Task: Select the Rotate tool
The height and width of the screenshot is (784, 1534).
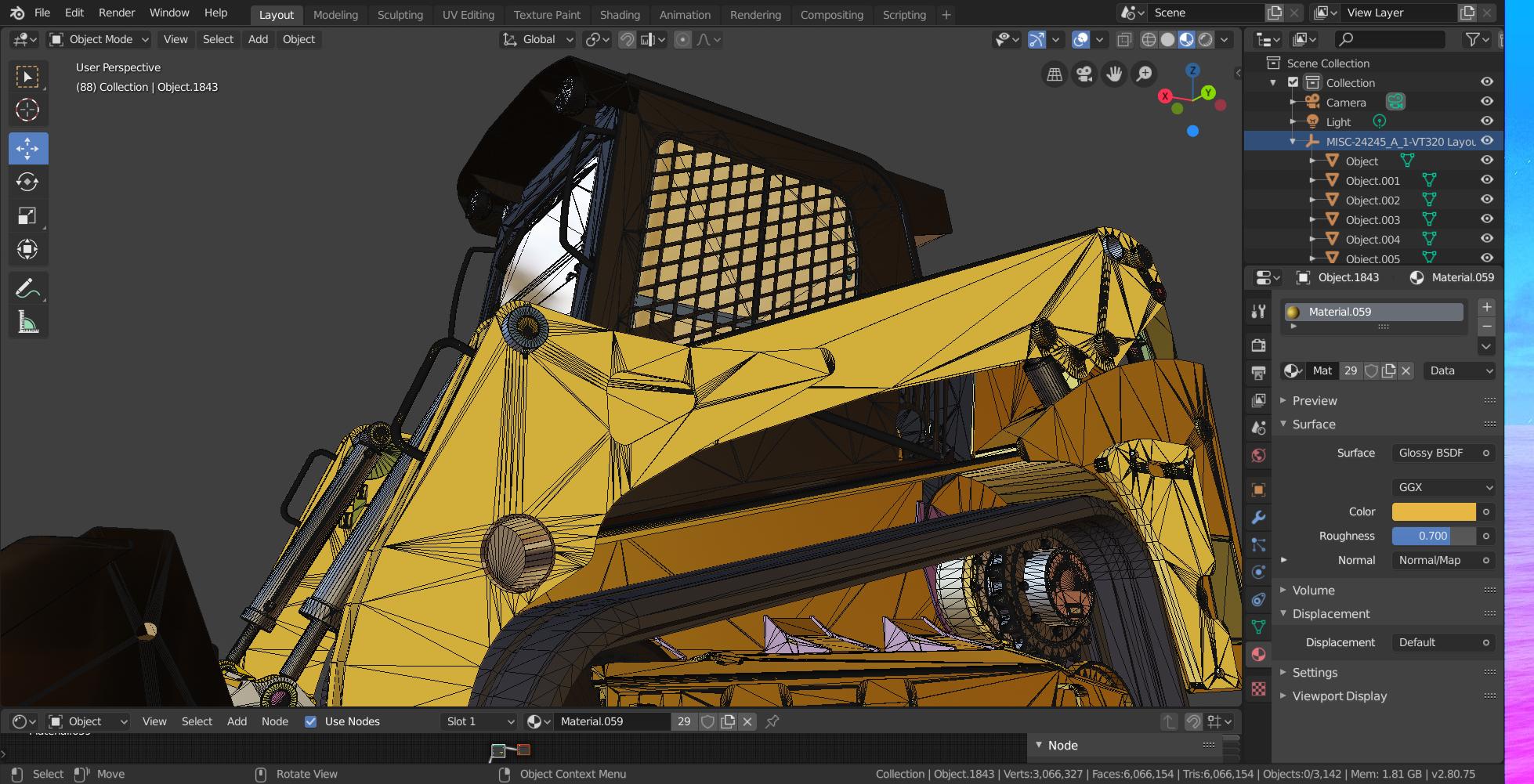Action: (x=27, y=182)
